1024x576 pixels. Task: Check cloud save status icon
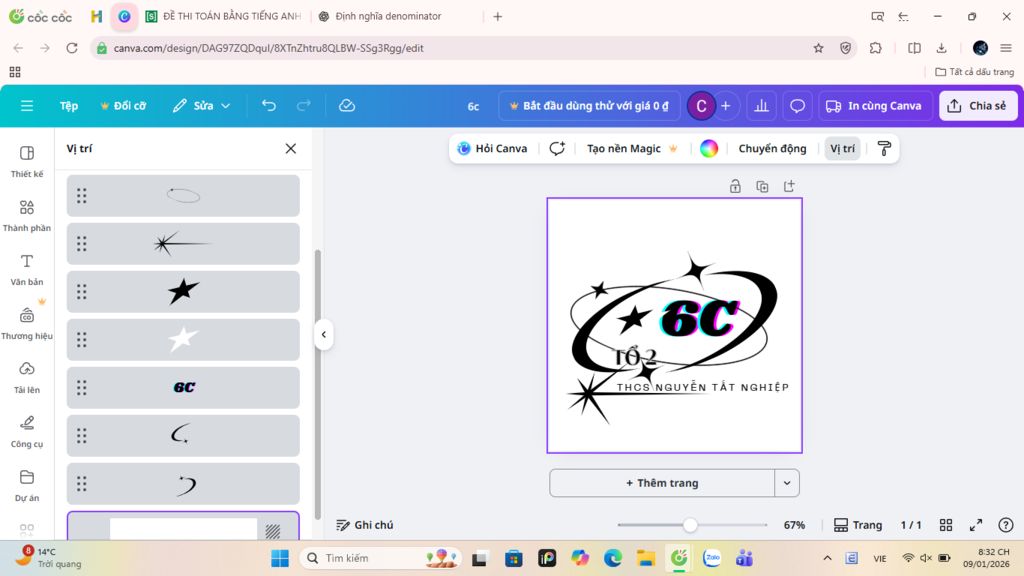(347, 106)
